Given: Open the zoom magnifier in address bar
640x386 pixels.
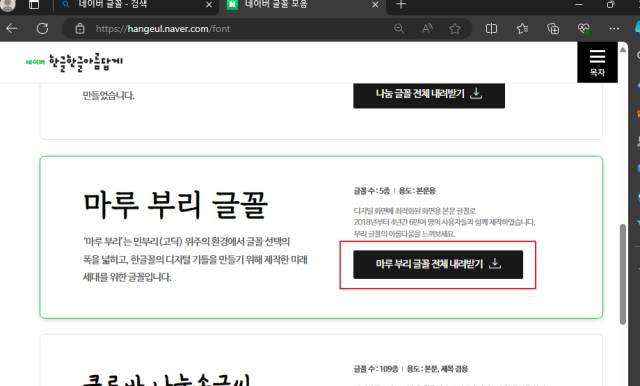Looking at the screenshot, I should (x=399, y=29).
